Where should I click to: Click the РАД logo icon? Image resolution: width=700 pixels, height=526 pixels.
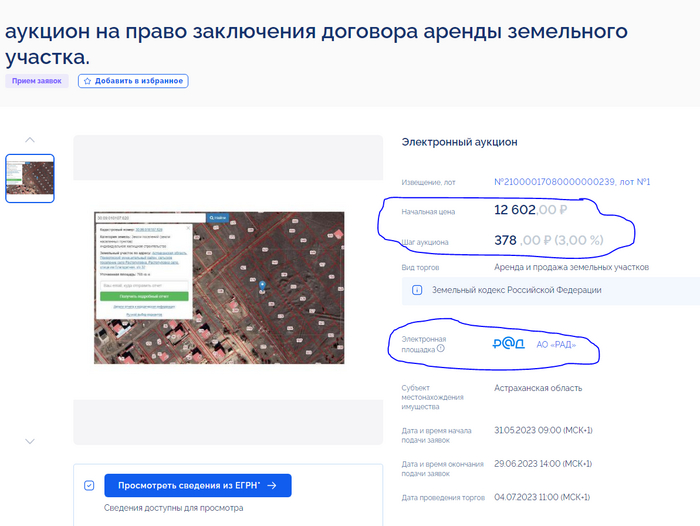[509, 344]
